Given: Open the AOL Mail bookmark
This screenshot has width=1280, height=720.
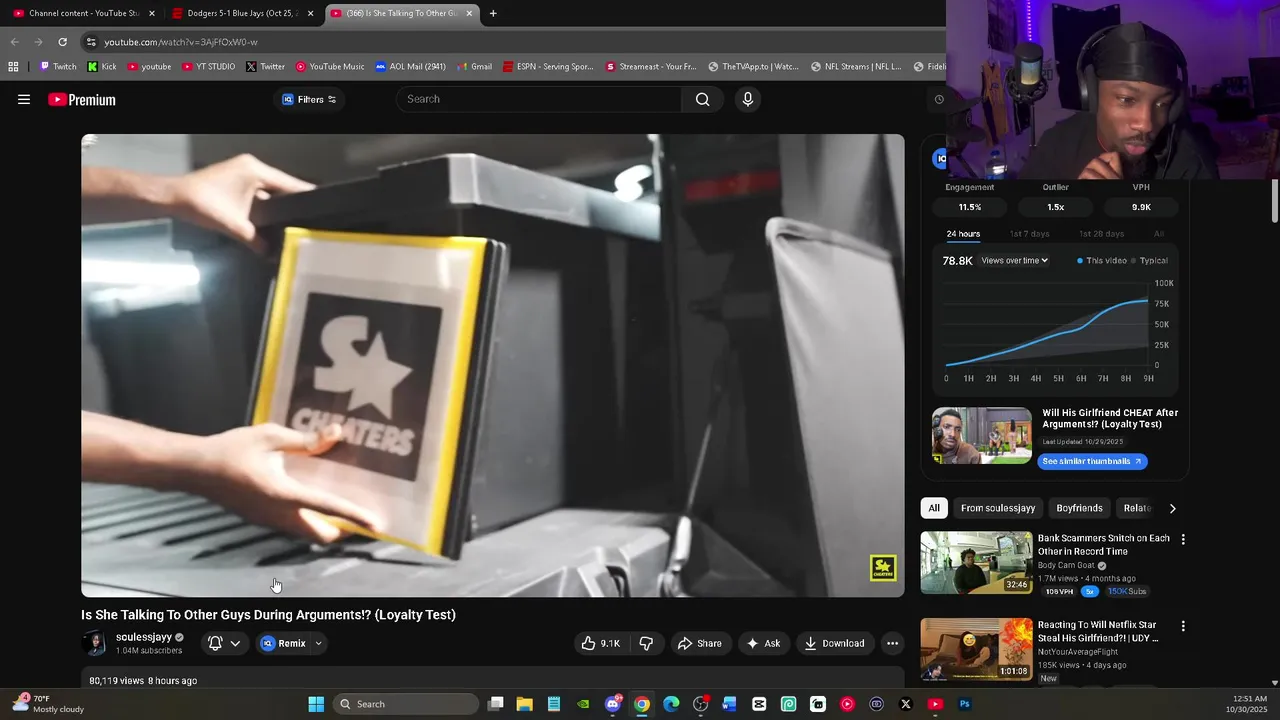Looking at the screenshot, I should [410, 67].
